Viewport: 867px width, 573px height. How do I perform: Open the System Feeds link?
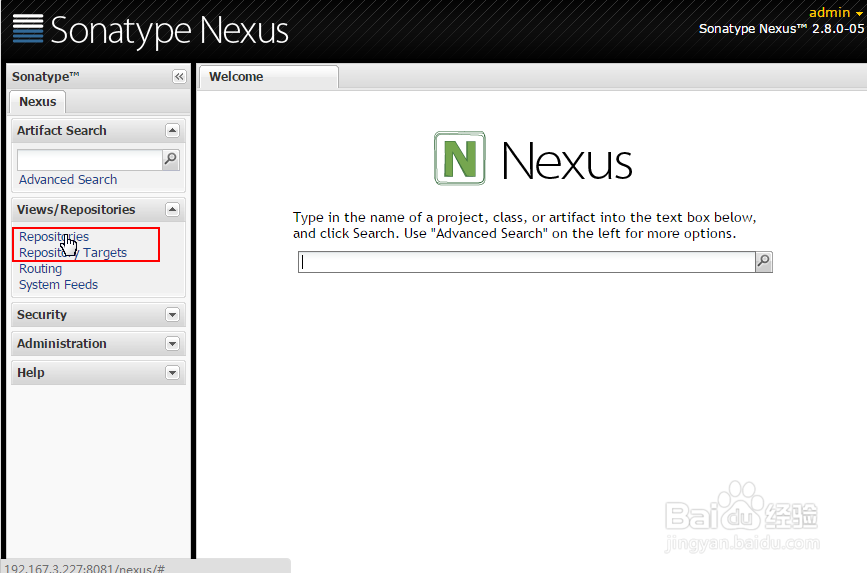(58, 285)
